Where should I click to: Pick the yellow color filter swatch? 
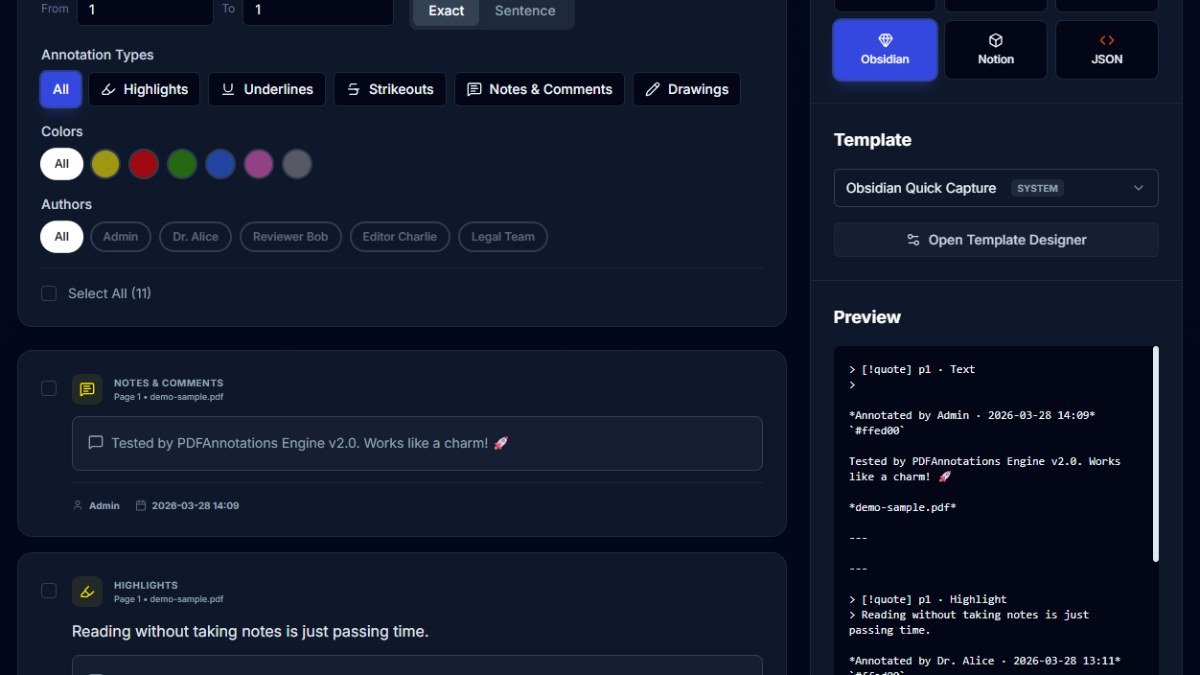click(x=105, y=164)
